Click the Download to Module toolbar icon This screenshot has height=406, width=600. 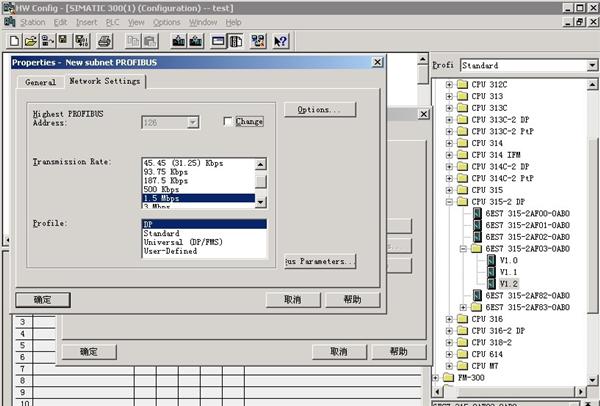click(179, 41)
